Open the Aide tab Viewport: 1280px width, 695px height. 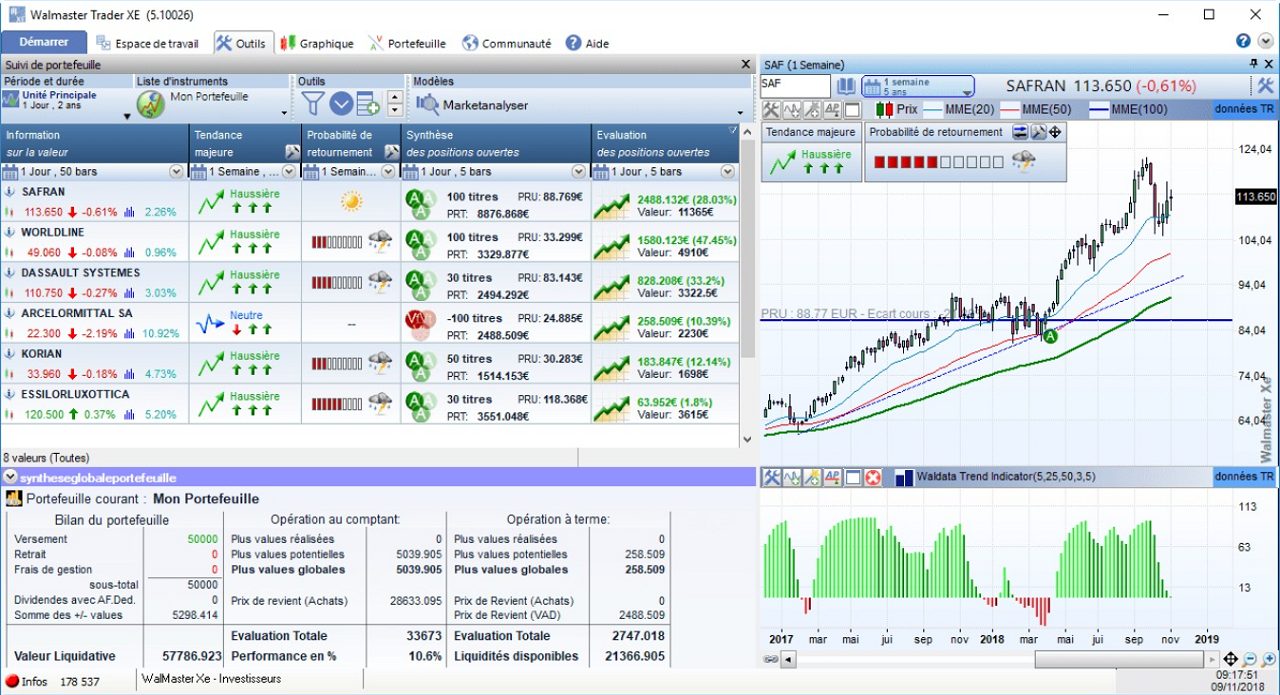[x=587, y=43]
